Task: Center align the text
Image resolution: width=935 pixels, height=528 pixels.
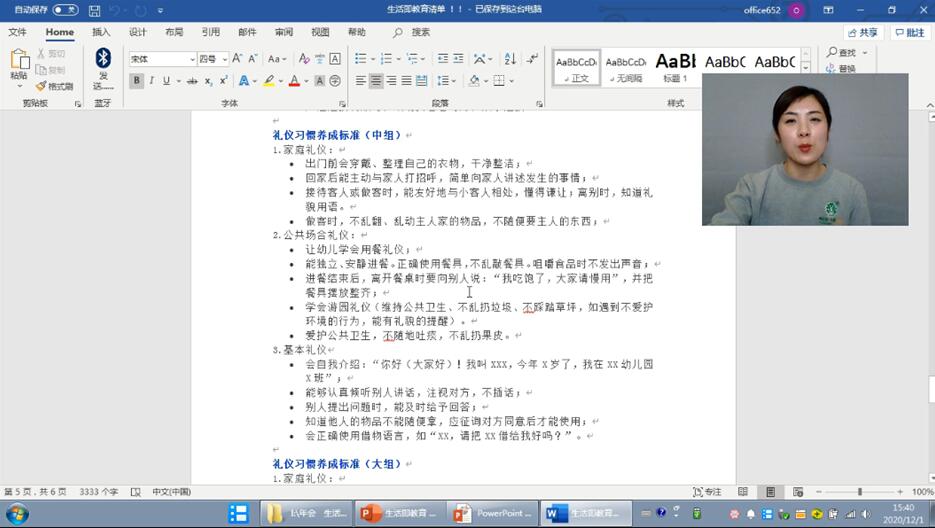Action: (376, 81)
